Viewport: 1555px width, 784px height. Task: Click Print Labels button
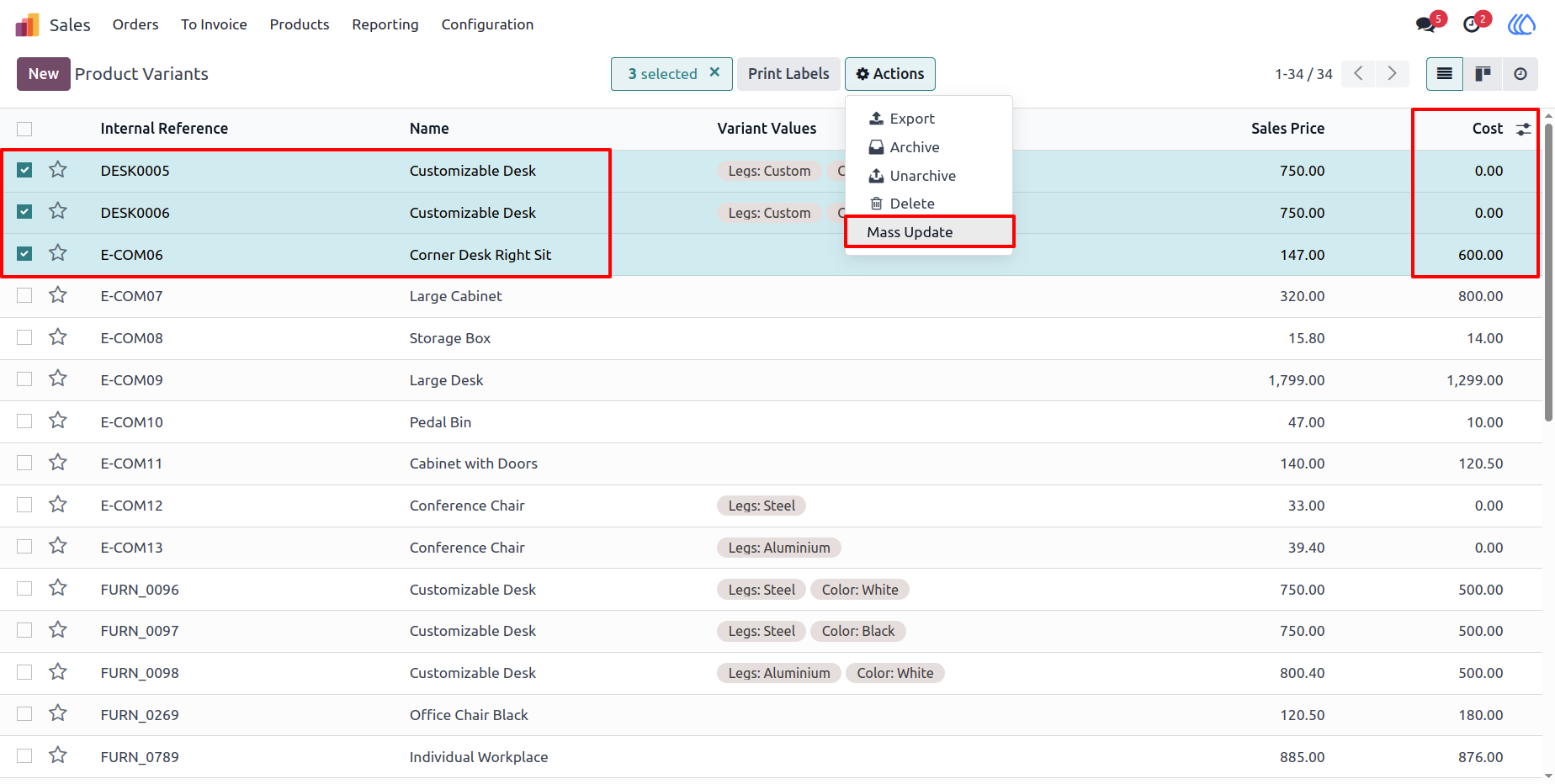tap(788, 74)
